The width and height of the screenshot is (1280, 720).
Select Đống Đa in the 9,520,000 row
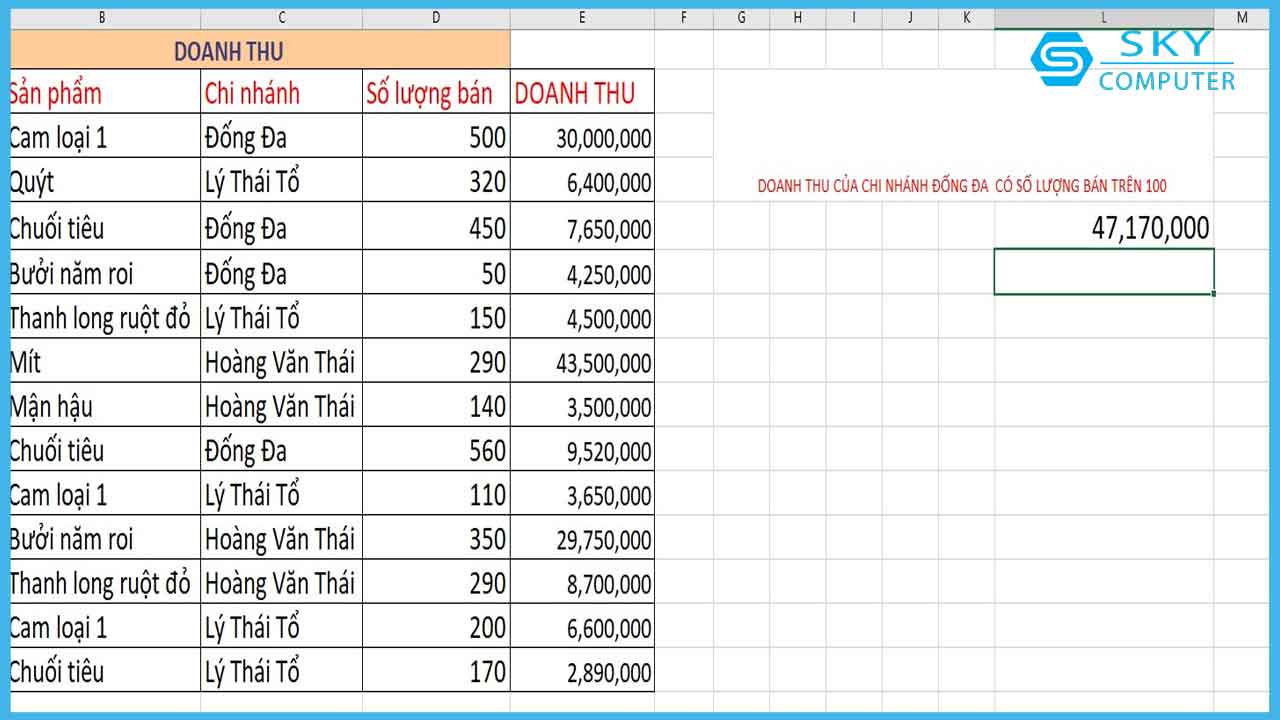point(281,450)
